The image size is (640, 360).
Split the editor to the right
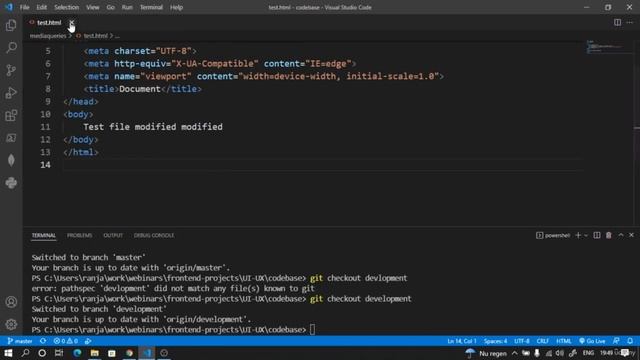coord(617,22)
